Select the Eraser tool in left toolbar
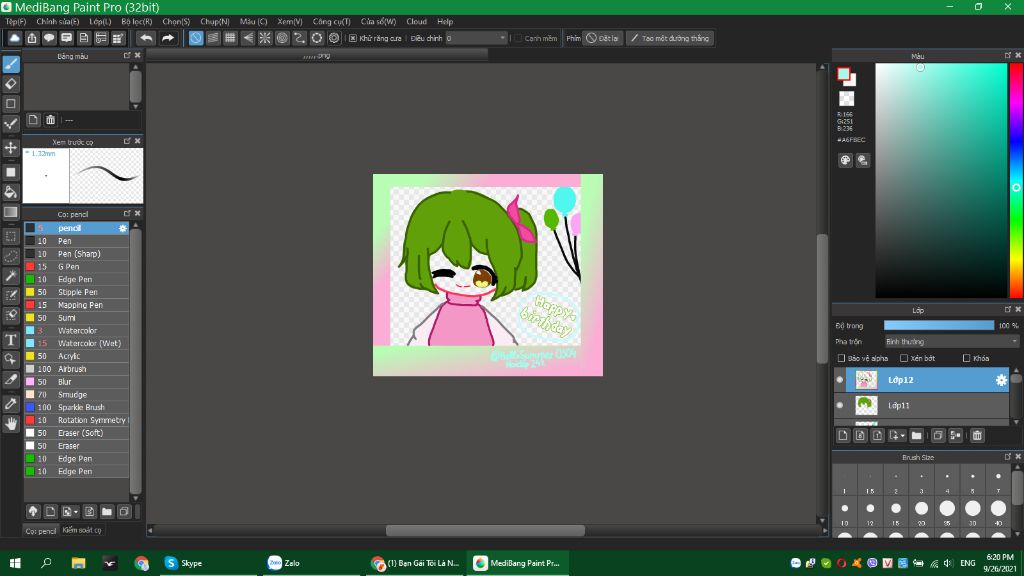Screen dimensions: 1024x576 [x=11, y=84]
